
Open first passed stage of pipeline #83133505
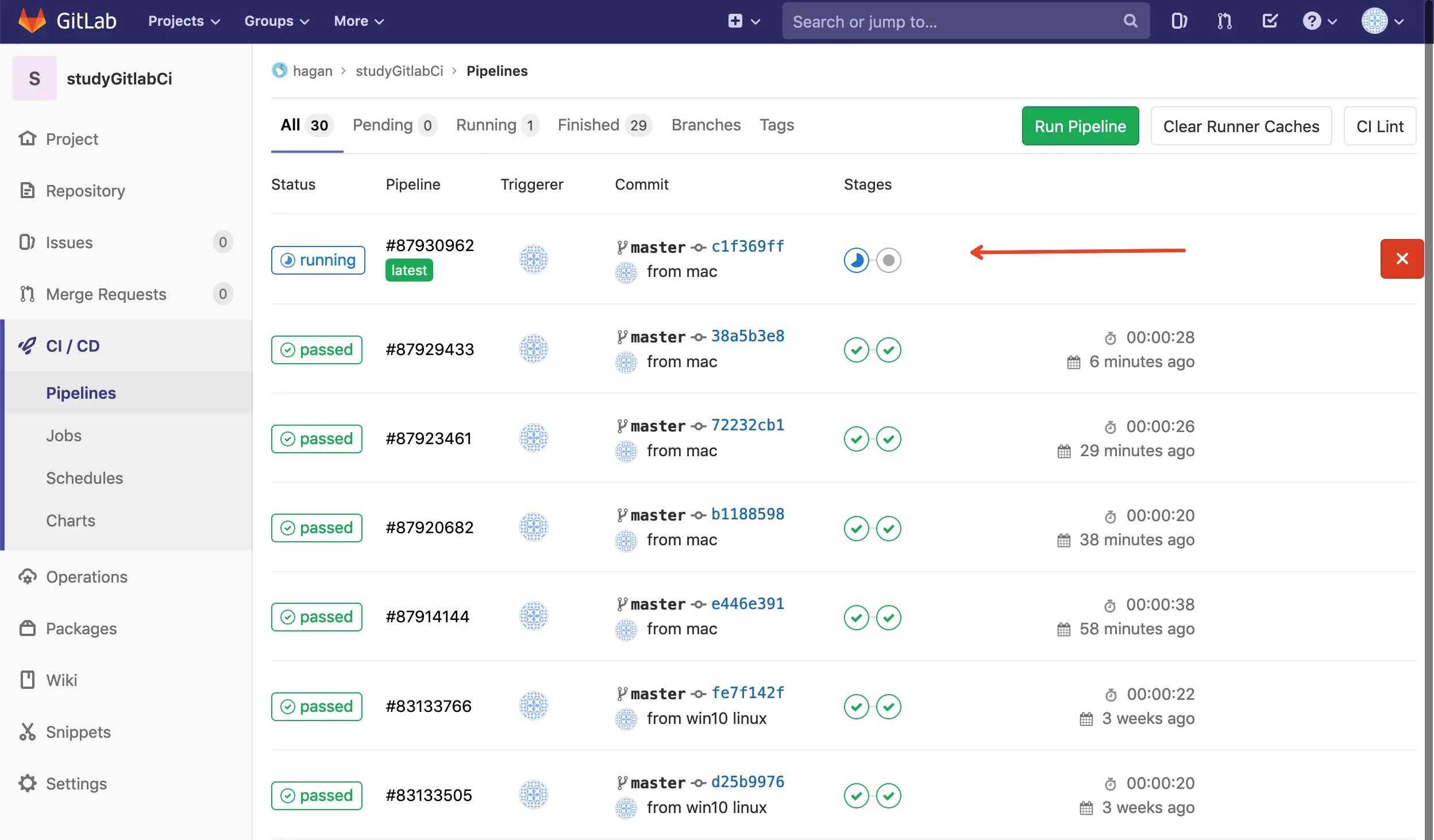(856, 796)
